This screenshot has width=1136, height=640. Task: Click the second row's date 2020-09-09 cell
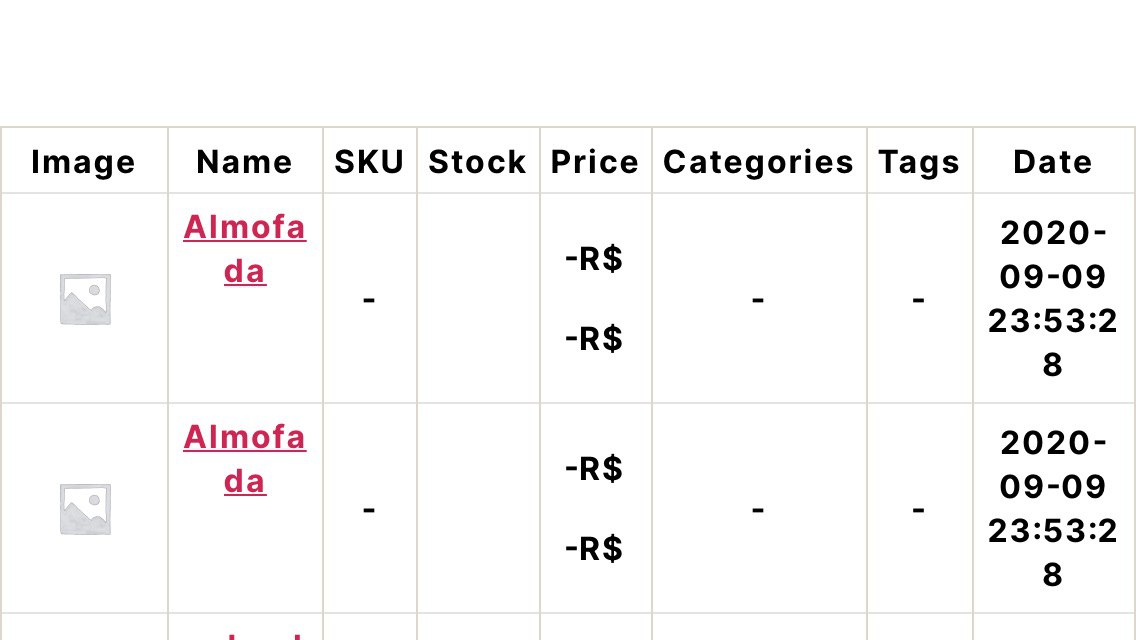pyautogui.click(x=1053, y=509)
